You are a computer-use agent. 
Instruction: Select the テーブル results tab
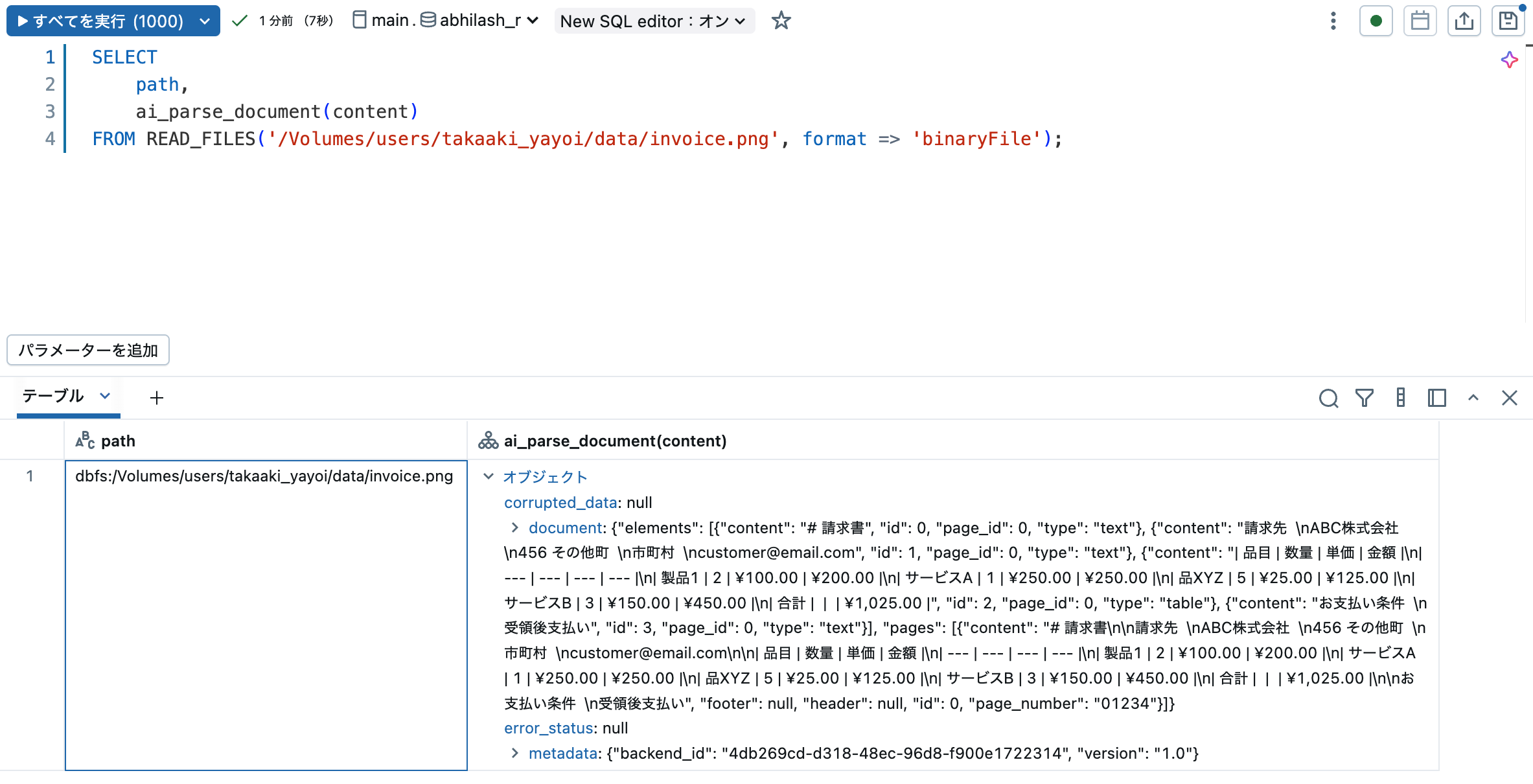tap(52, 396)
